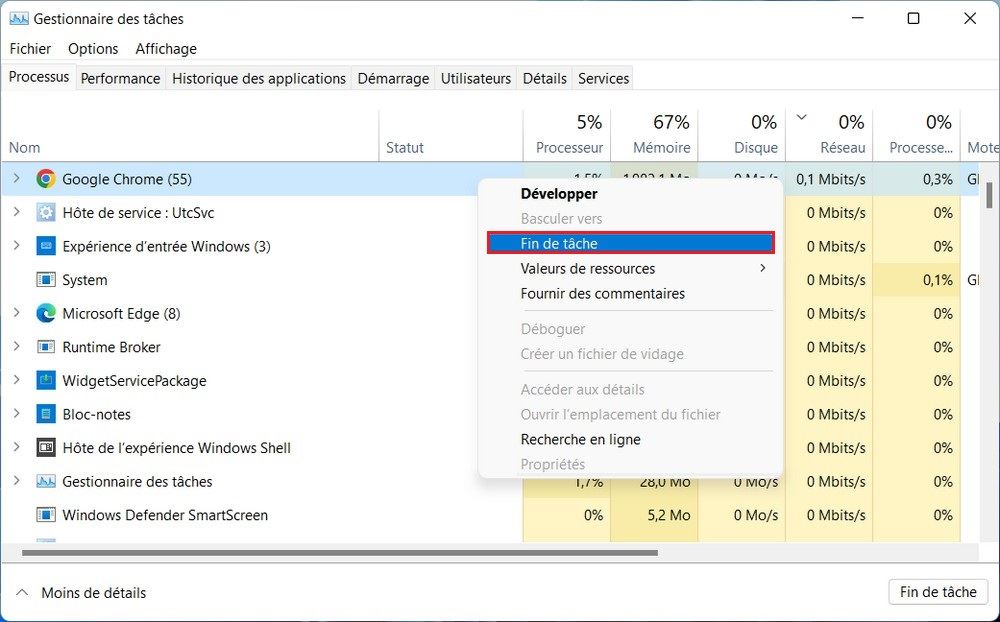Open the Affichage menu
The image size is (1000, 622).
tap(166, 48)
